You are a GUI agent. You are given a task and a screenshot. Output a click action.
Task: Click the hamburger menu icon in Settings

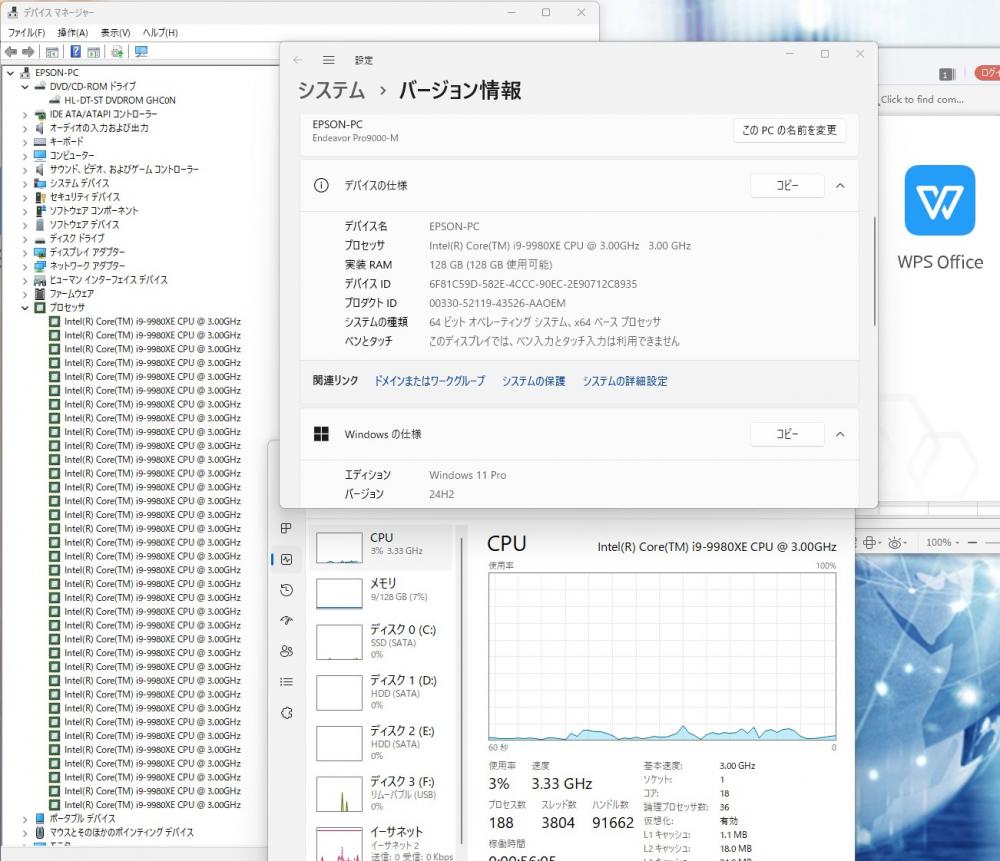[x=328, y=60]
